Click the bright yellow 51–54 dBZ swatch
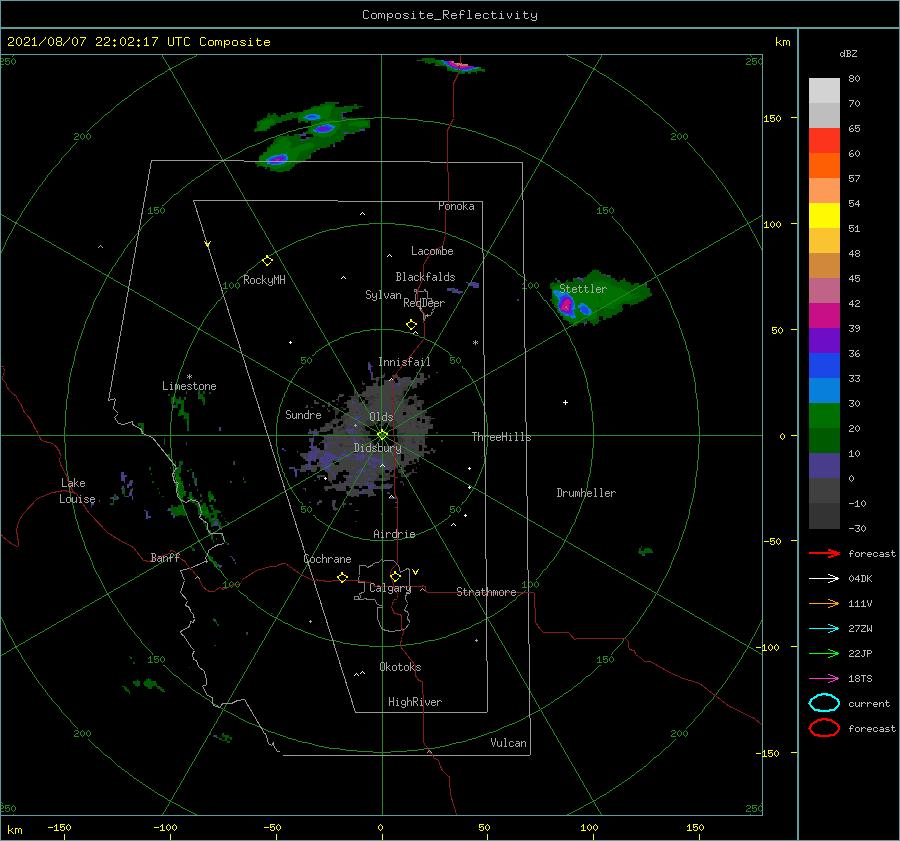The image size is (900, 841). pos(824,215)
